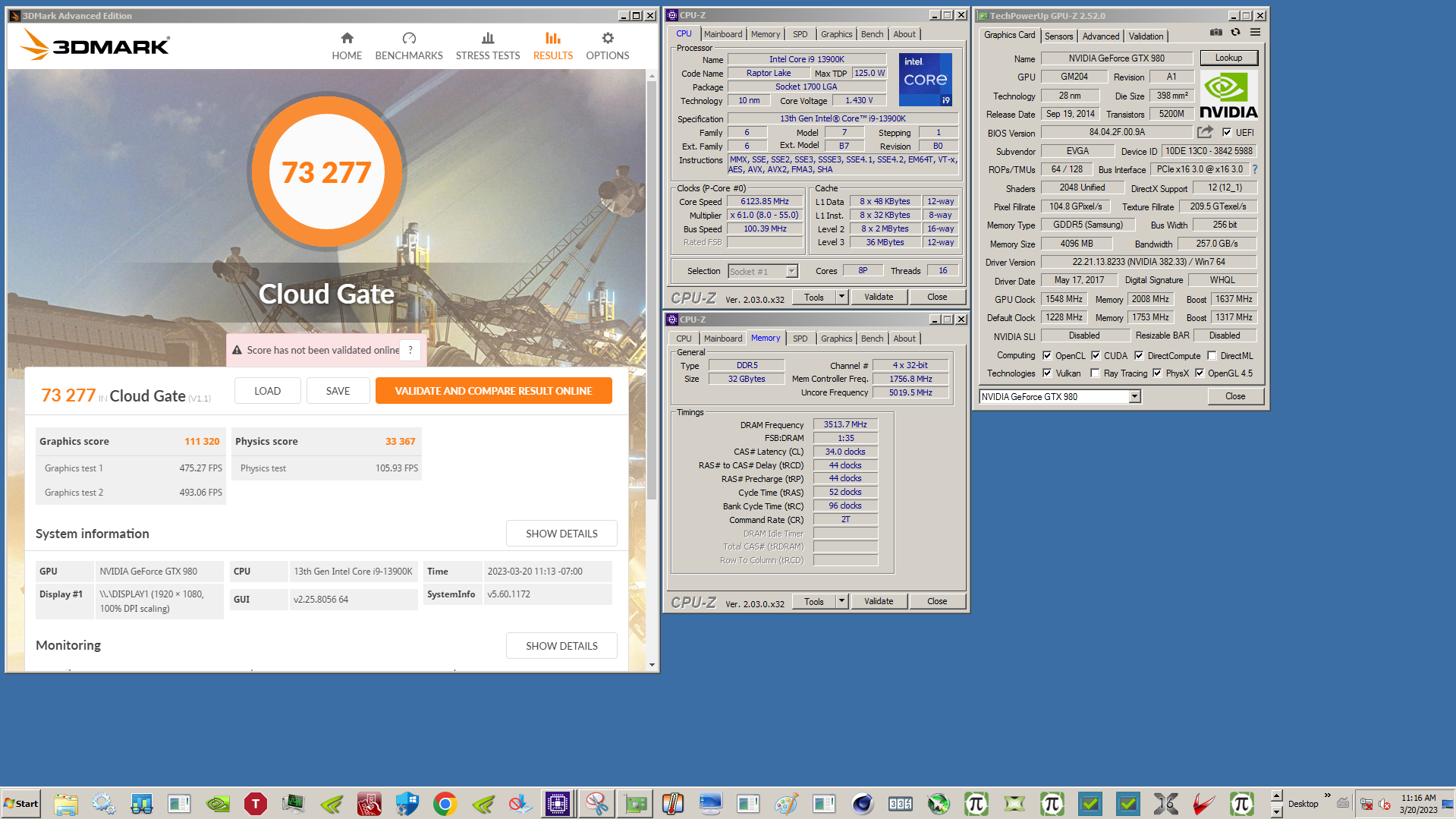Open Validation tab in GPU-Z
The width and height of the screenshot is (1456, 819).
1146,36
